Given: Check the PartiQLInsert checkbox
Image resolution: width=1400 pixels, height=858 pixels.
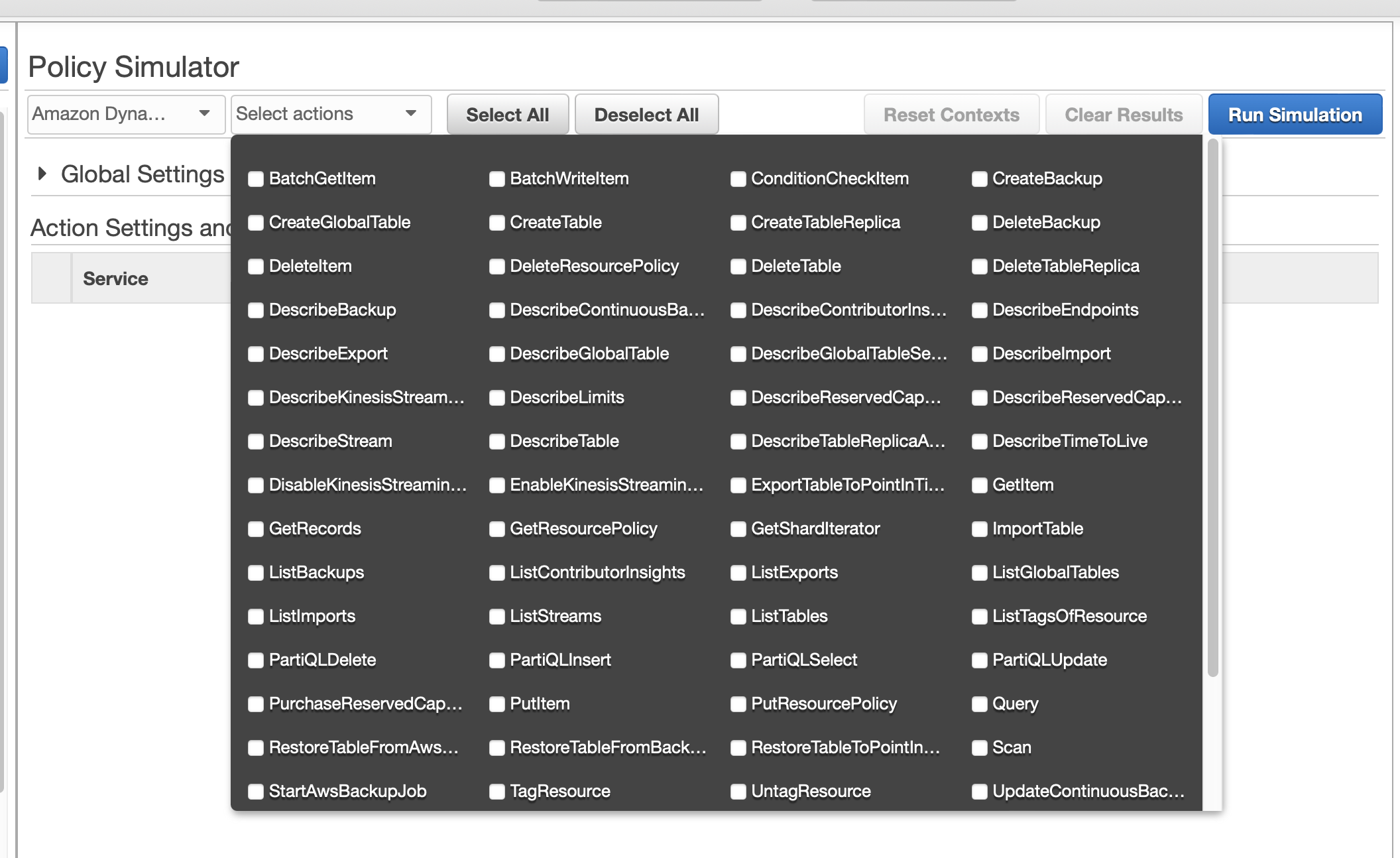Looking at the screenshot, I should [497, 660].
